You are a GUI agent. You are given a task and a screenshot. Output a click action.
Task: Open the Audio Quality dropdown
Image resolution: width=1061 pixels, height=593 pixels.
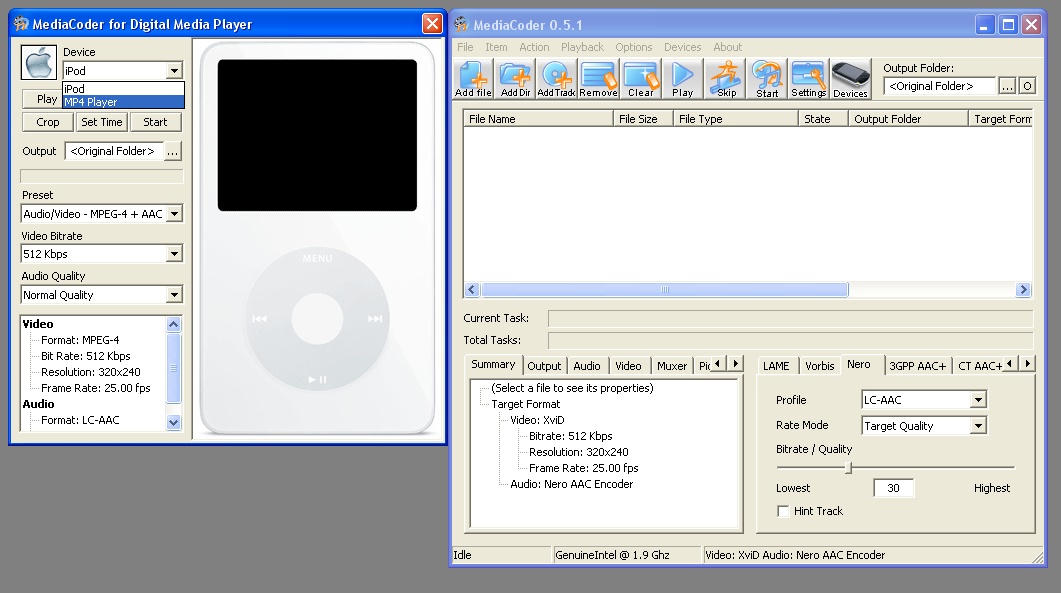click(x=174, y=294)
